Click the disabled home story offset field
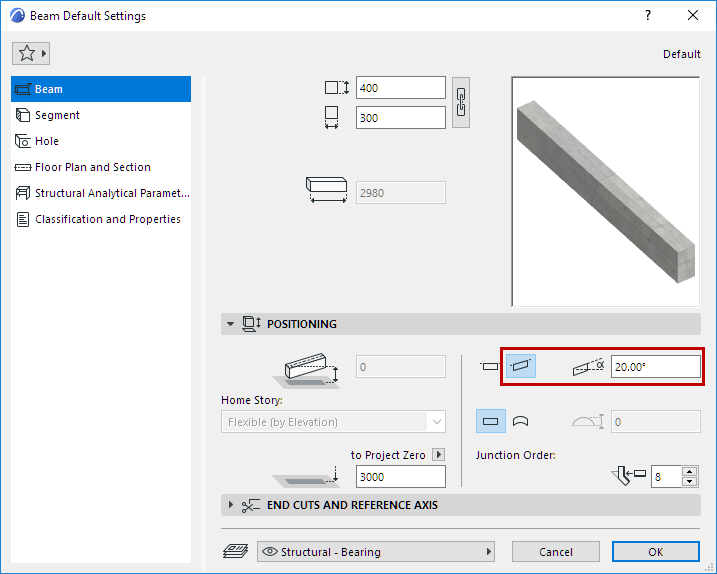 (x=401, y=367)
